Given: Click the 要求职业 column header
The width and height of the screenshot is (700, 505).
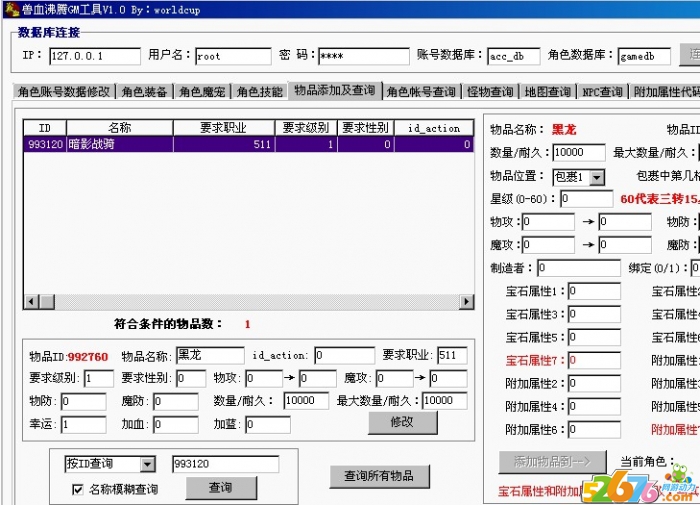Looking at the screenshot, I should tap(224, 128).
